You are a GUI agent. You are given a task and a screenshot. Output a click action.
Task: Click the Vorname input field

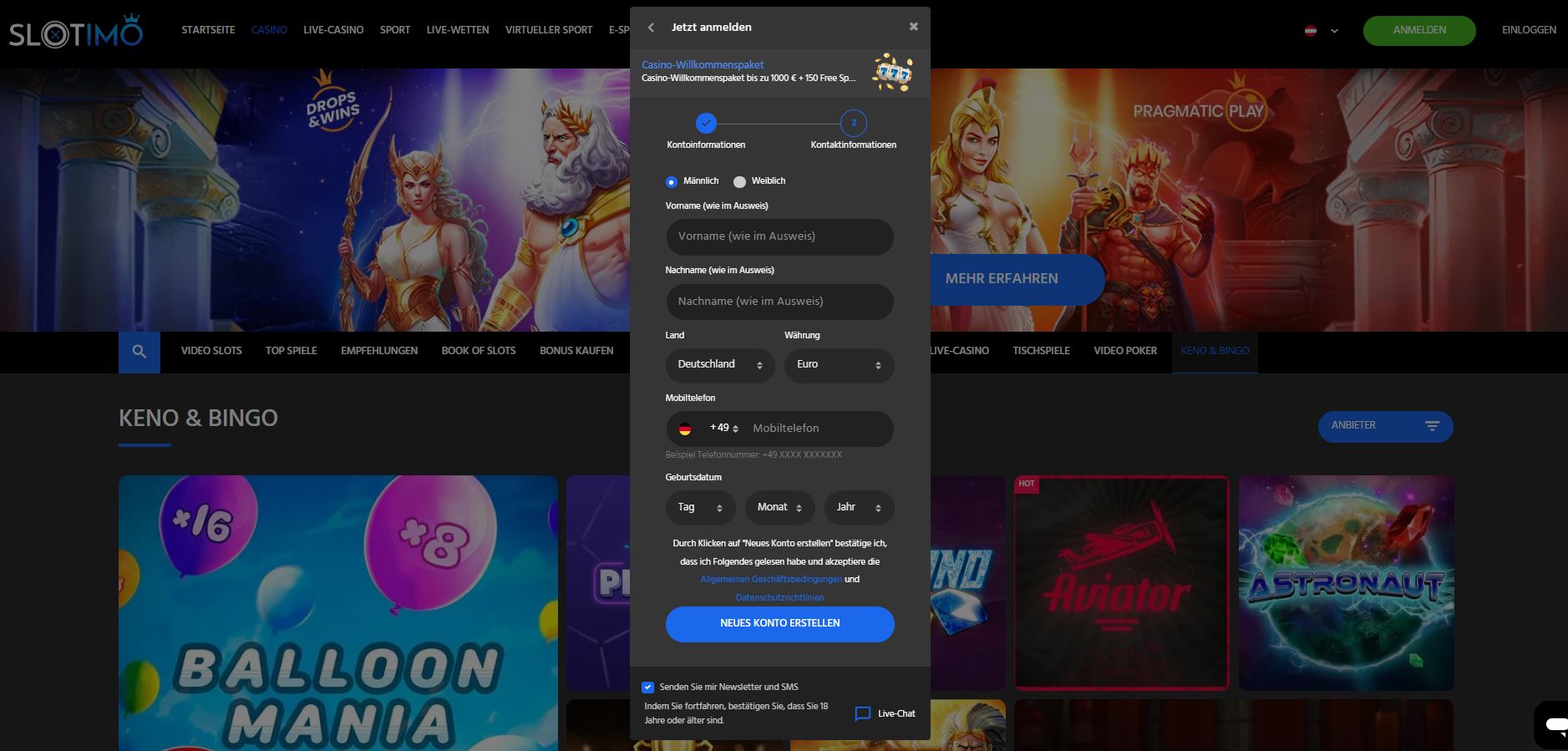779,236
